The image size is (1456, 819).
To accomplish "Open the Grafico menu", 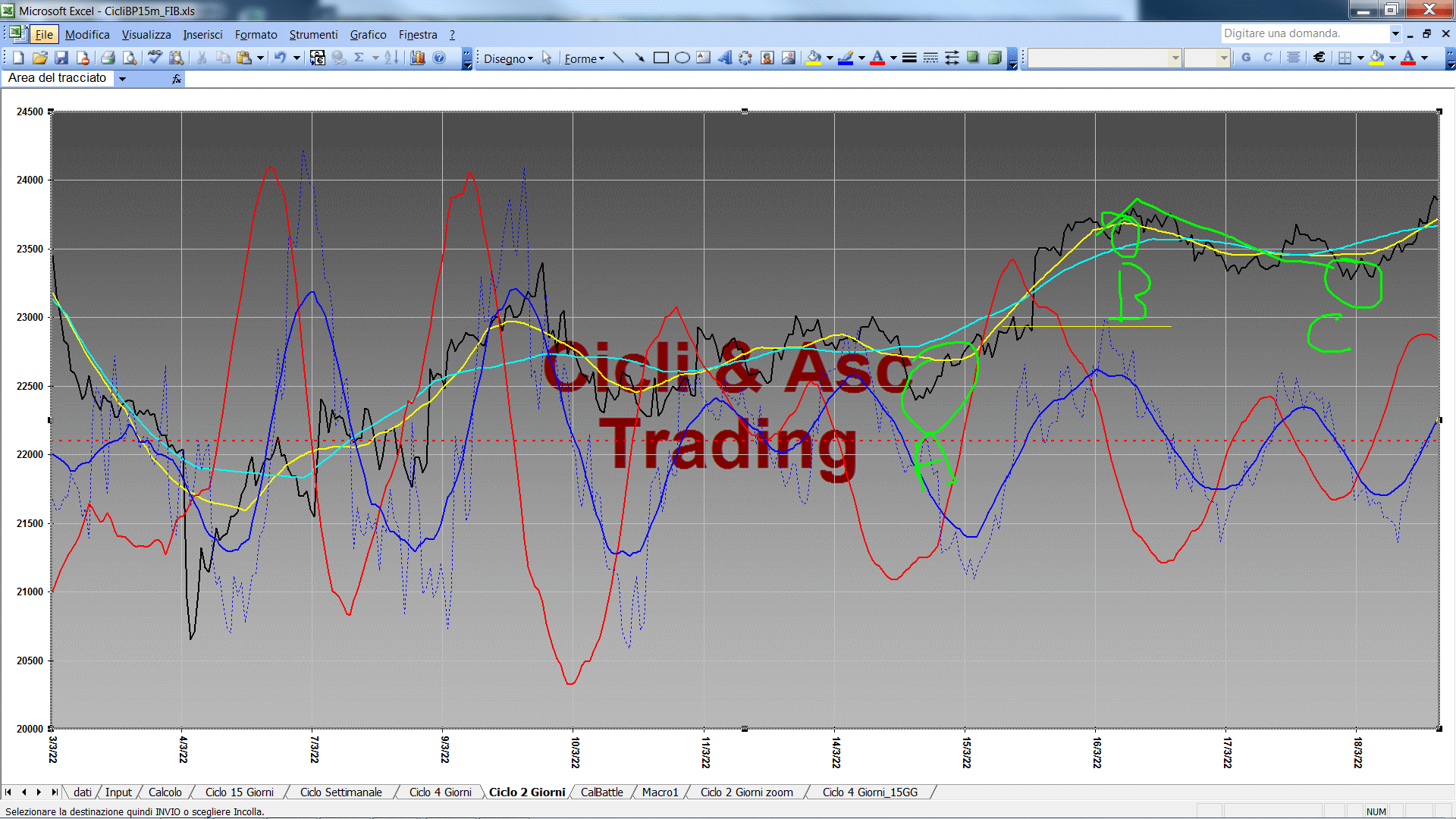I will [368, 35].
